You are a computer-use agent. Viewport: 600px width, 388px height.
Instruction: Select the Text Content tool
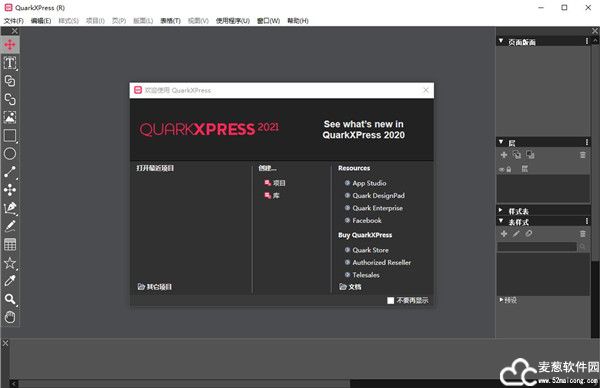tap(10, 63)
